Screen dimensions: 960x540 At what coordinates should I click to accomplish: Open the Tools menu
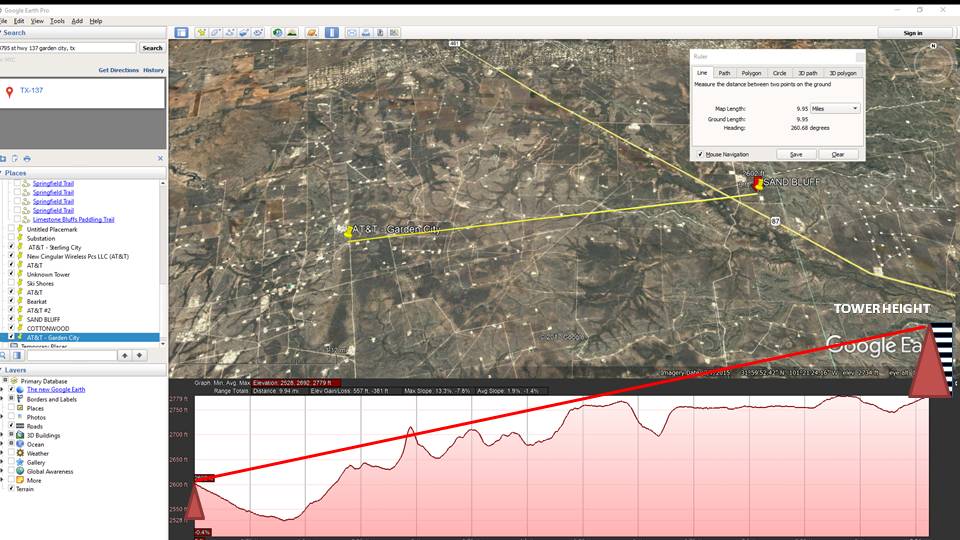point(57,21)
